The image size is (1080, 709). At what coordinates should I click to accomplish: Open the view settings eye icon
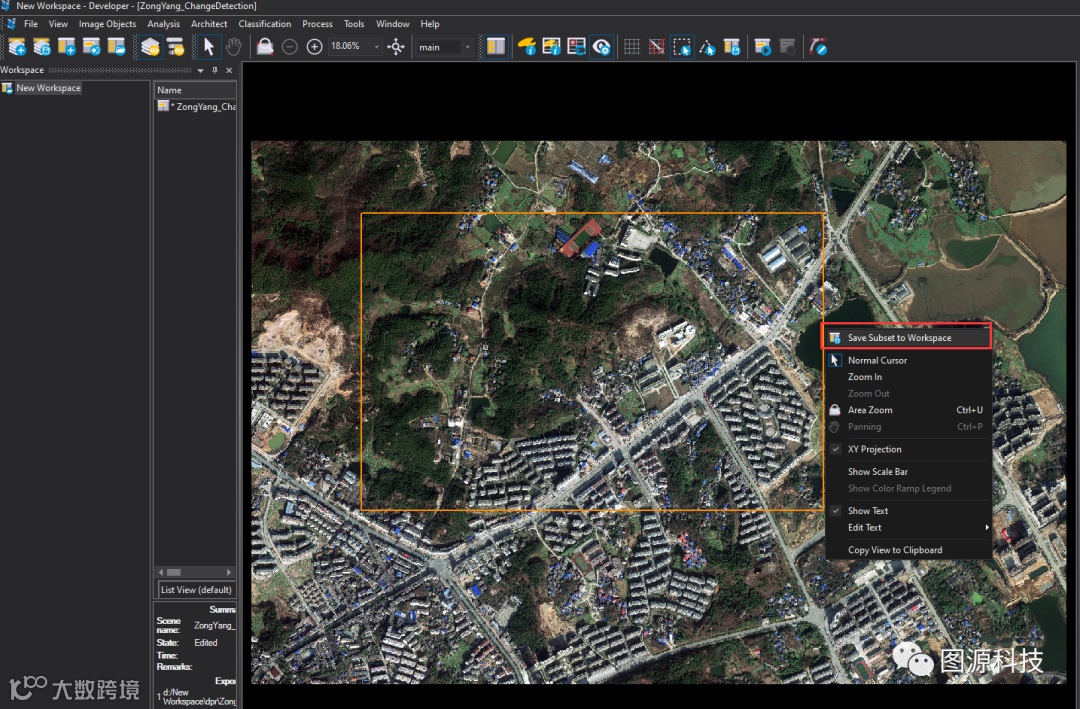pos(601,47)
